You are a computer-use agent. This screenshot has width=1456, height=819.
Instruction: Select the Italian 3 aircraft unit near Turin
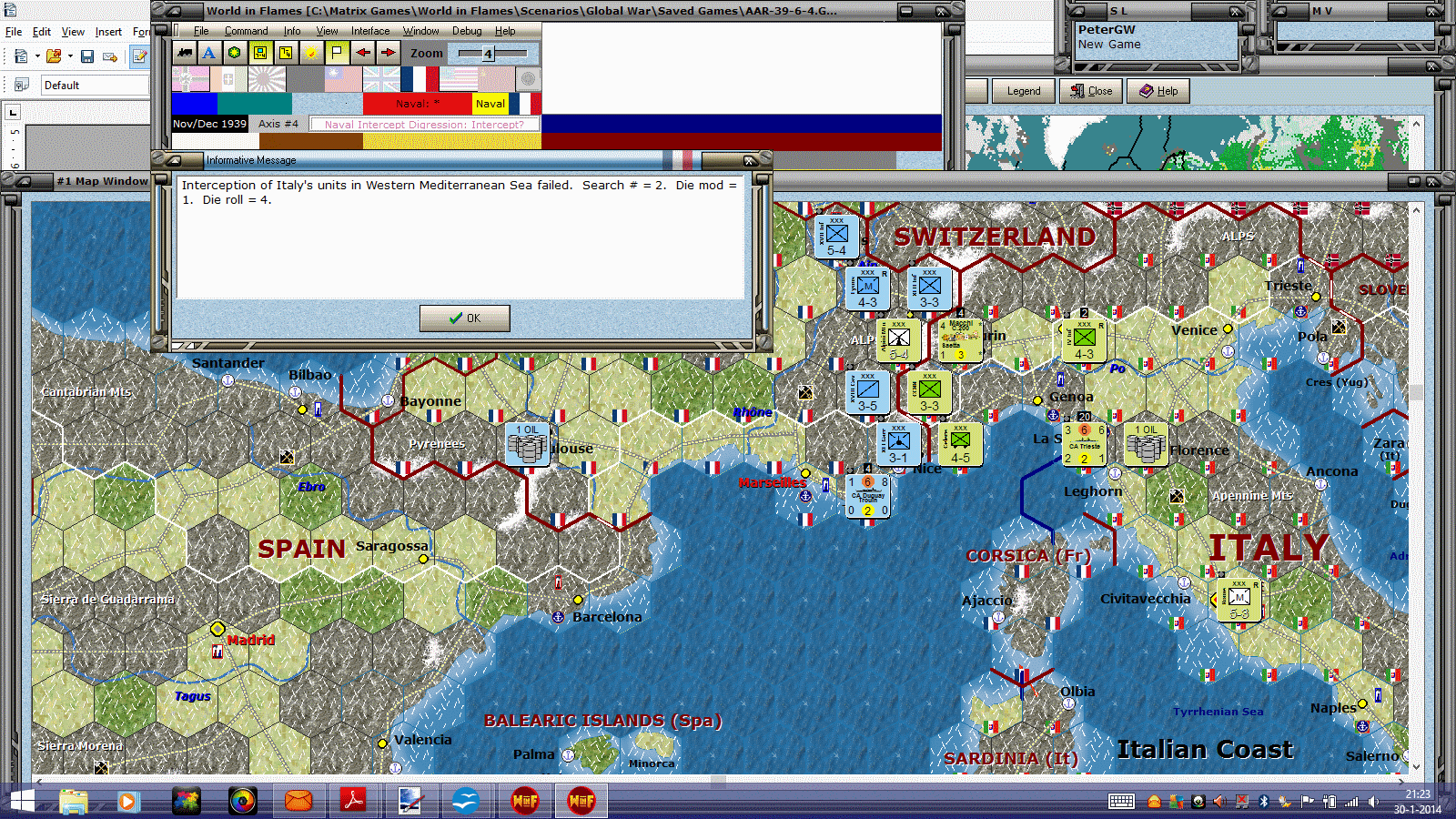click(960, 340)
